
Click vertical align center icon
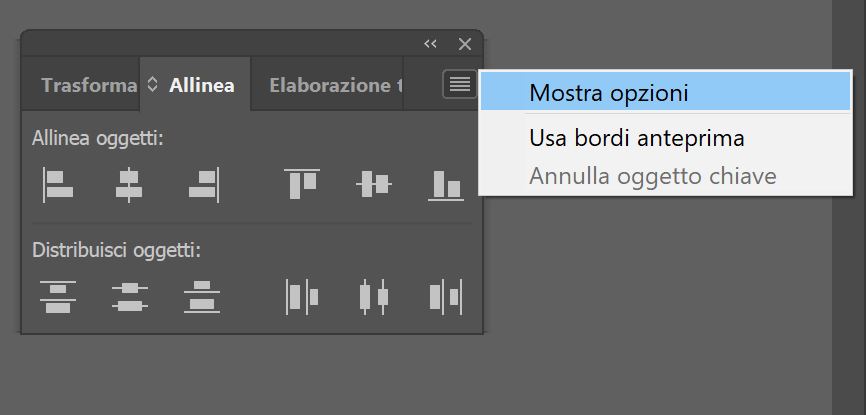tap(374, 184)
